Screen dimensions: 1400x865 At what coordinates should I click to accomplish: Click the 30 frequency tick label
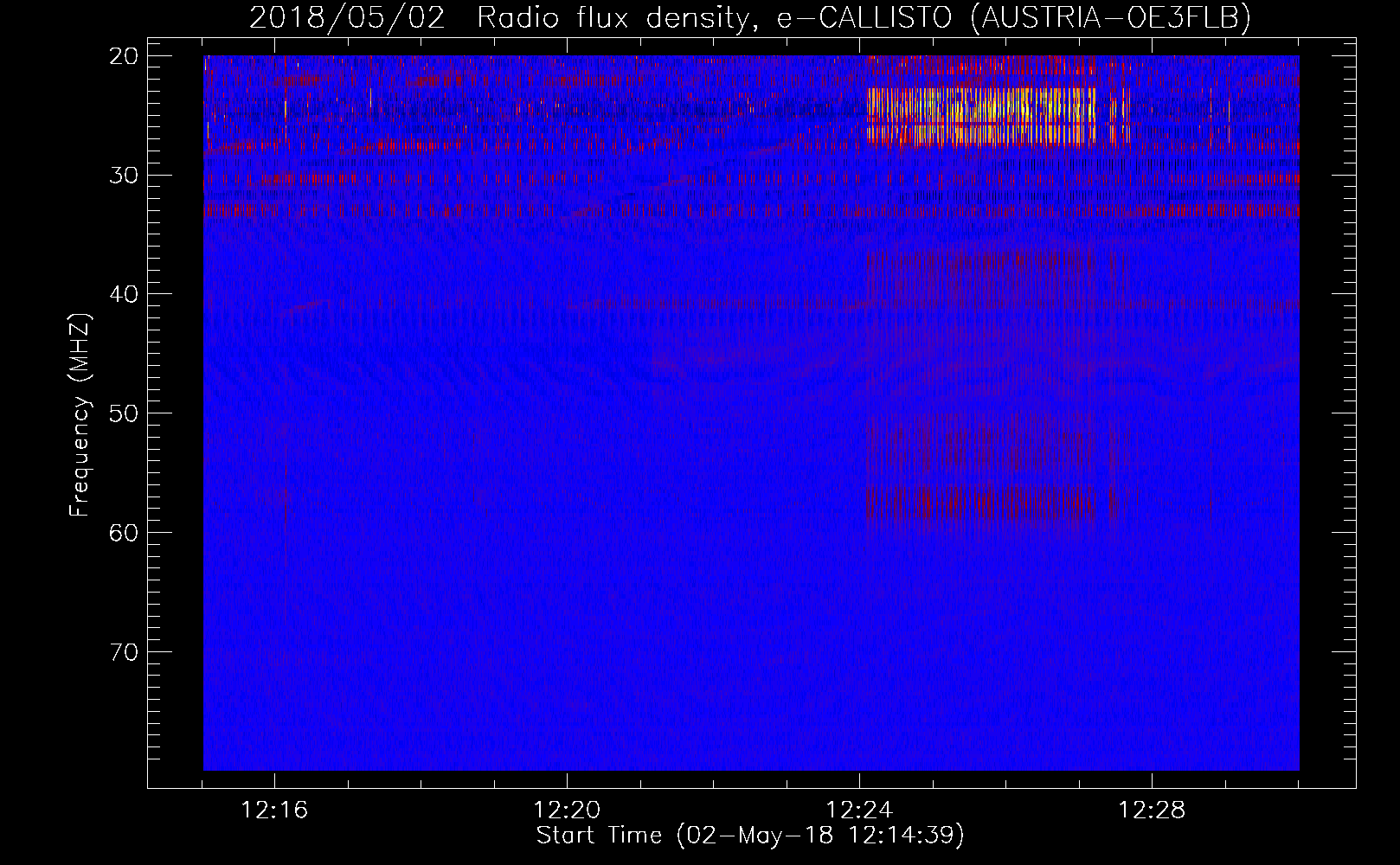125,176
